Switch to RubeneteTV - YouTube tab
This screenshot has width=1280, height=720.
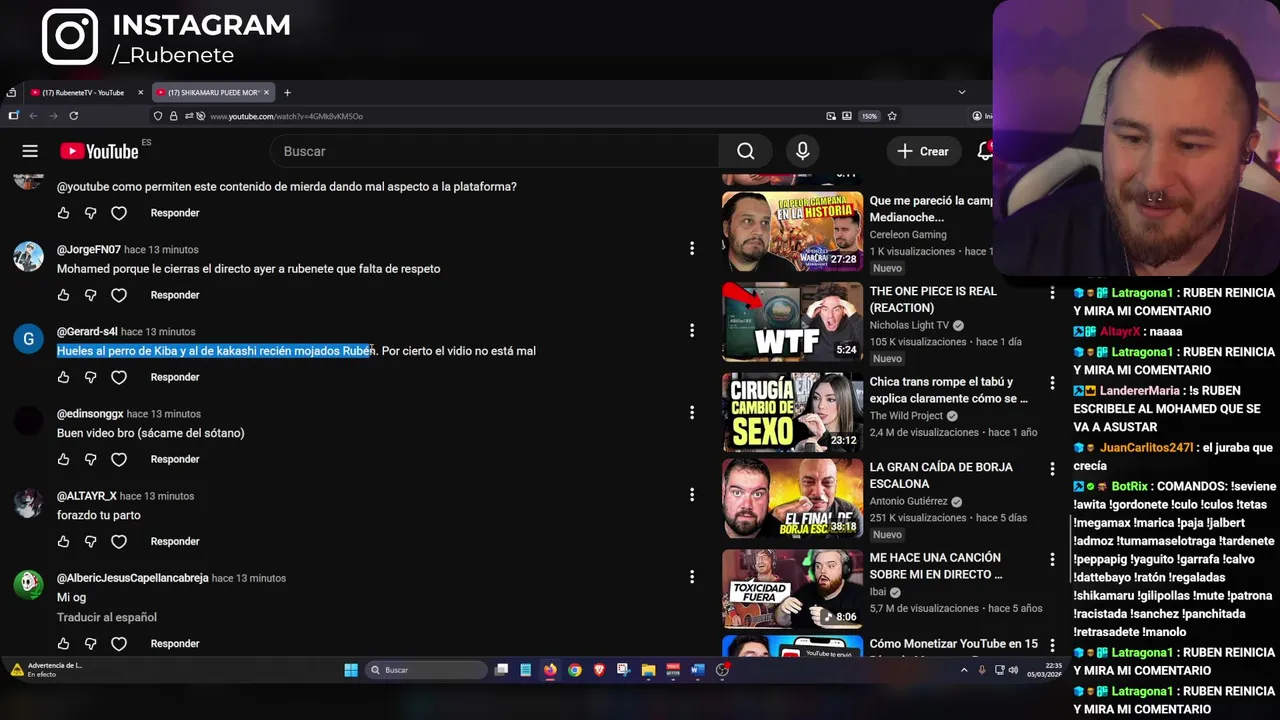(82, 92)
